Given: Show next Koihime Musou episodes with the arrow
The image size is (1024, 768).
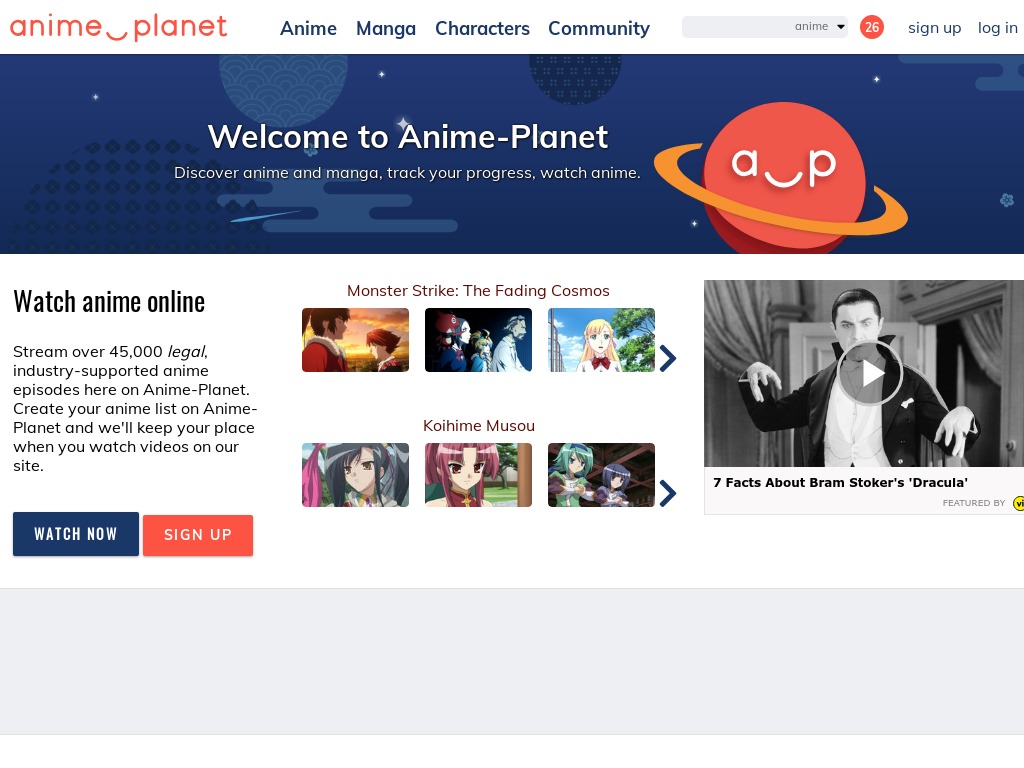Looking at the screenshot, I should (x=667, y=493).
